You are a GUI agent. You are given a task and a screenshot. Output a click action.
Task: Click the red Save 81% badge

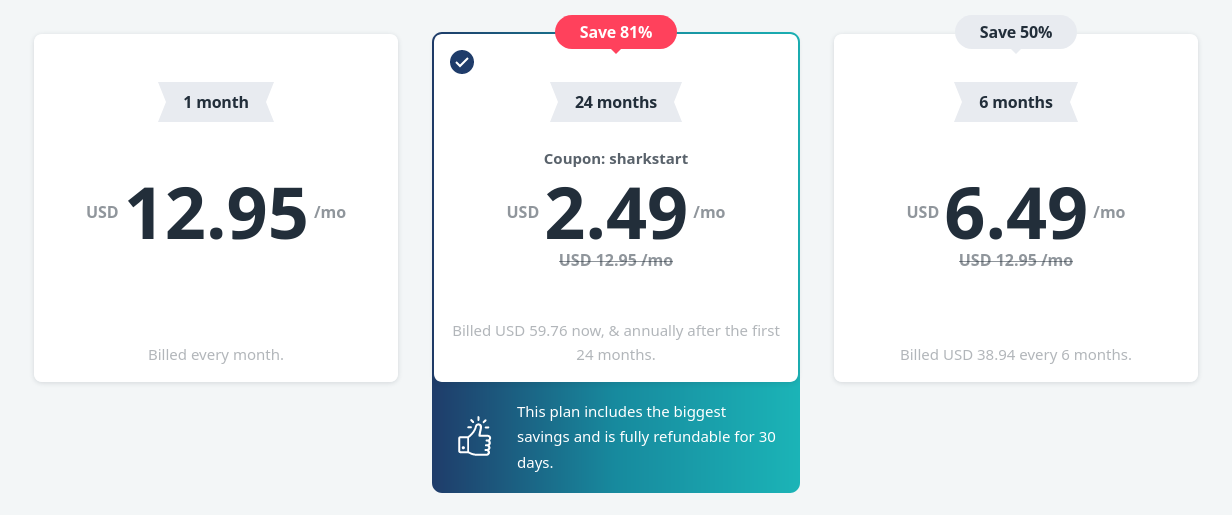coord(616,32)
